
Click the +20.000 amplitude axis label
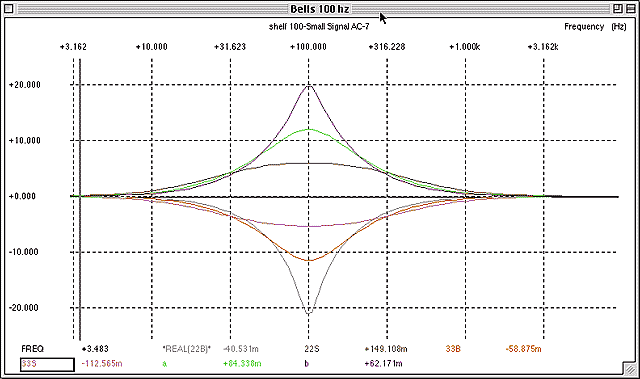(x=24, y=85)
